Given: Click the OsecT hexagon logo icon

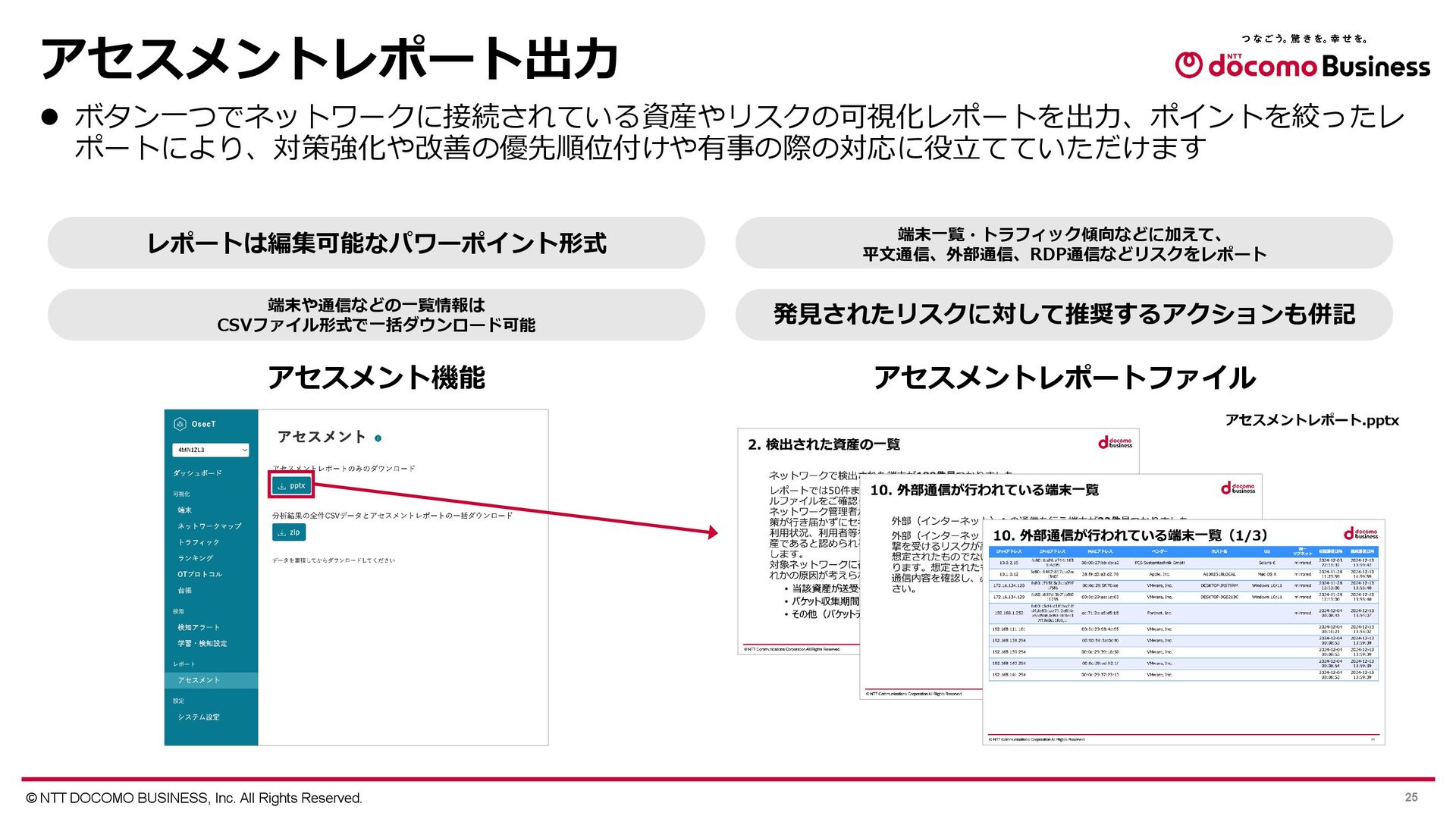Looking at the screenshot, I should [180, 424].
